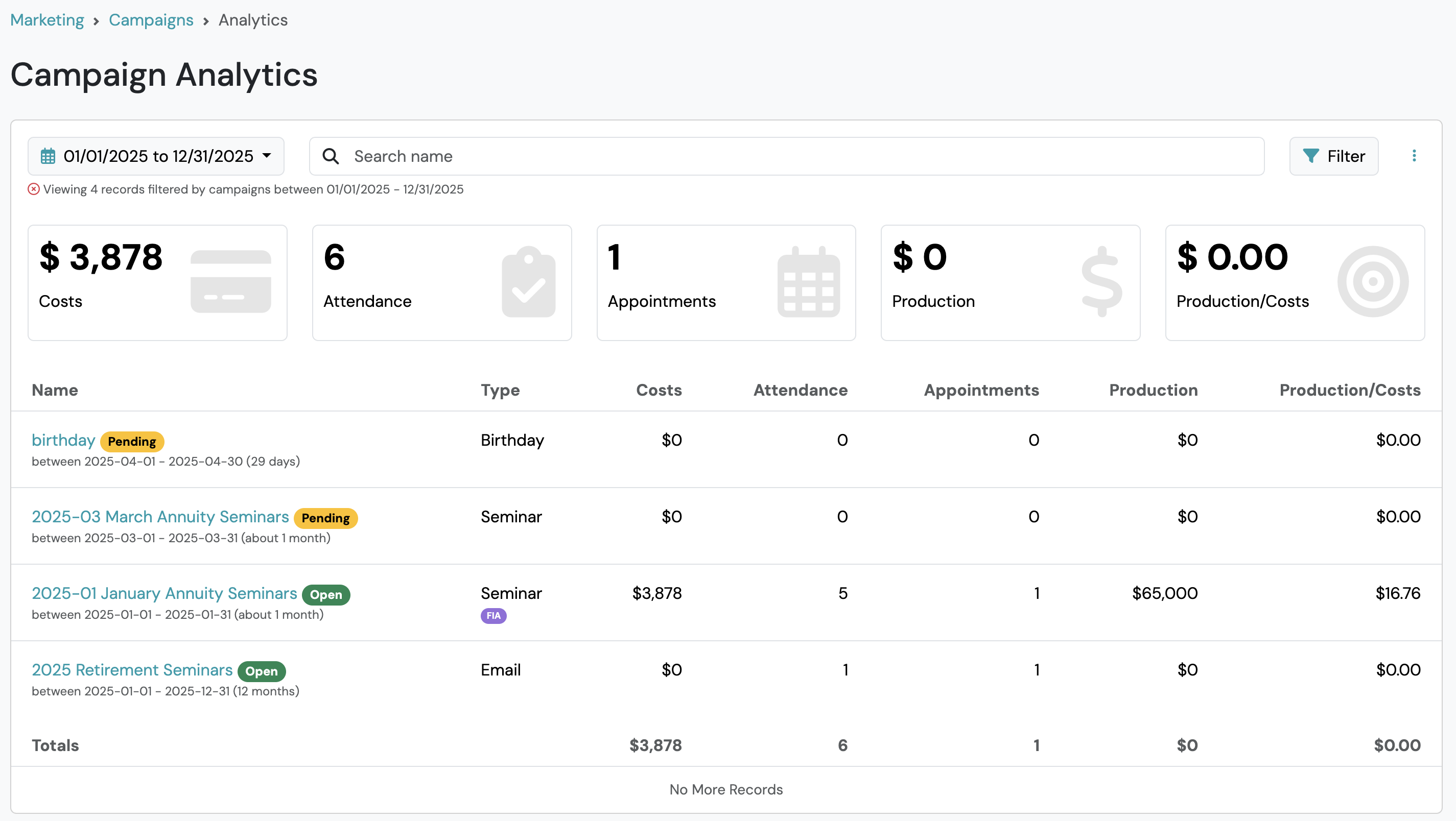Image resolution: width=1456 pixels, height=821 pixels.
Task: Click the Pending badge on March Annuity Seminars
Action: (x=325, y=518)
